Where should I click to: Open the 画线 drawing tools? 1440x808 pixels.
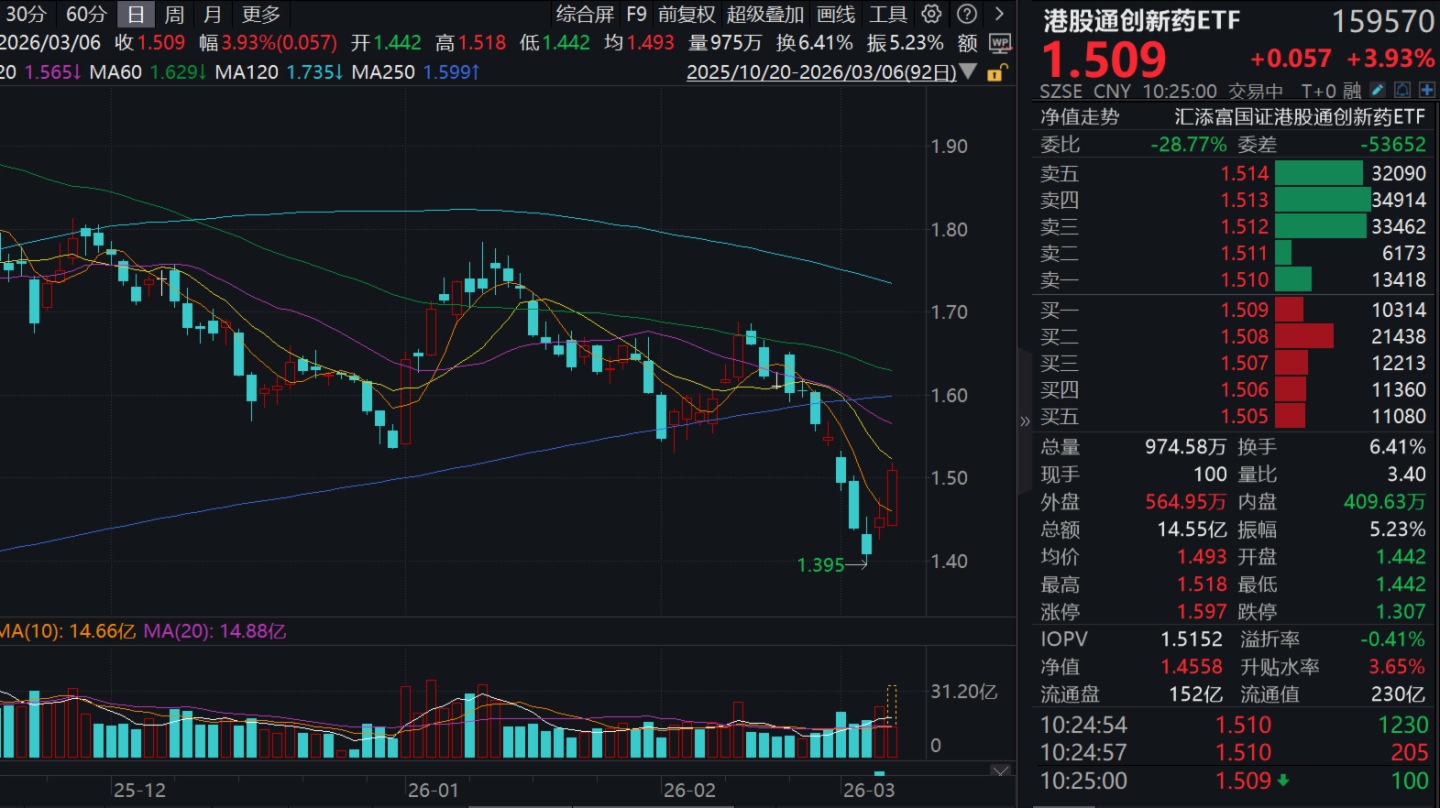[836, 14]
